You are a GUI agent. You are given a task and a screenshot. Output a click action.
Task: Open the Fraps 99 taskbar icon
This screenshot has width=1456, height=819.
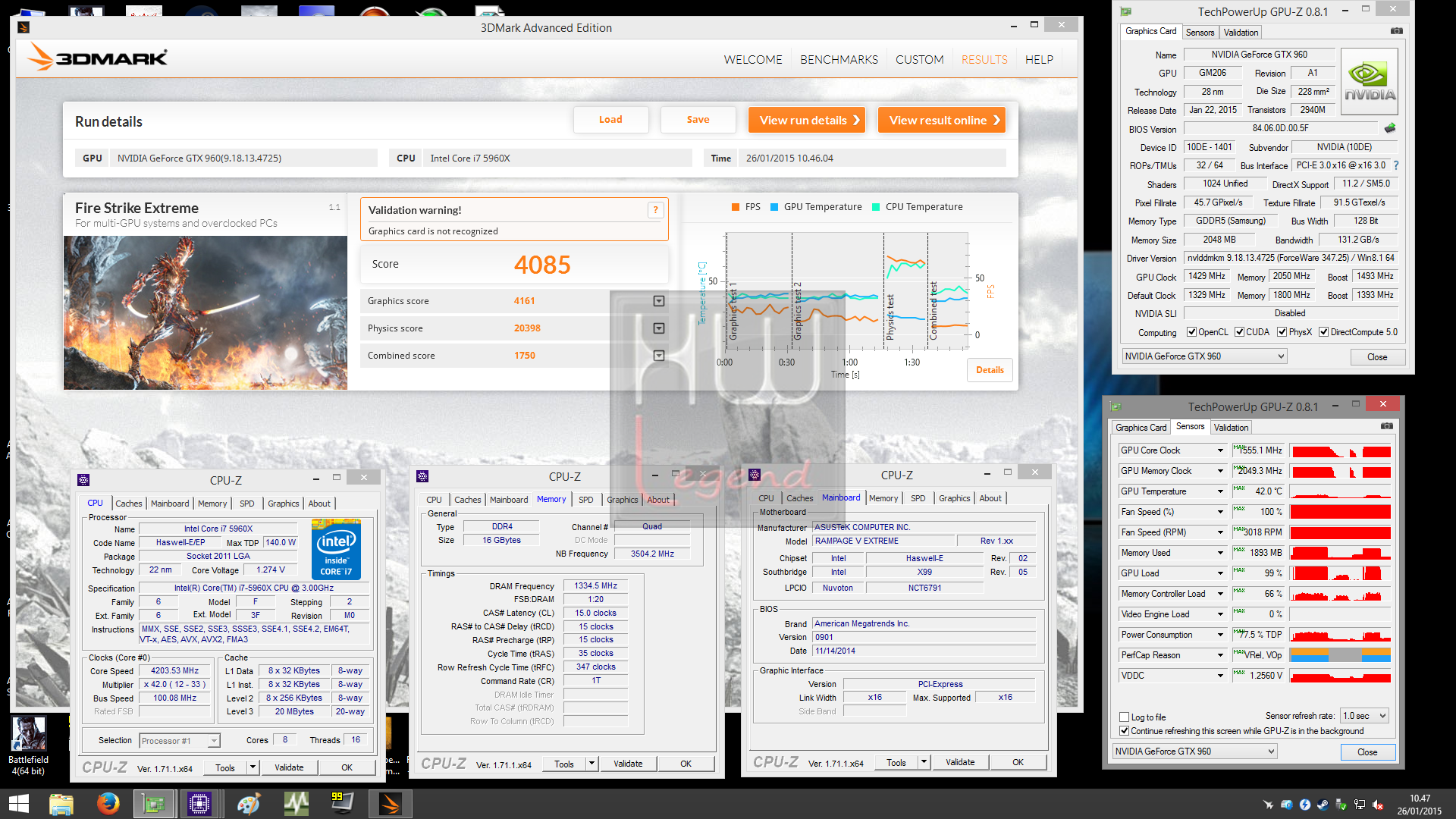tap(342, 804)
